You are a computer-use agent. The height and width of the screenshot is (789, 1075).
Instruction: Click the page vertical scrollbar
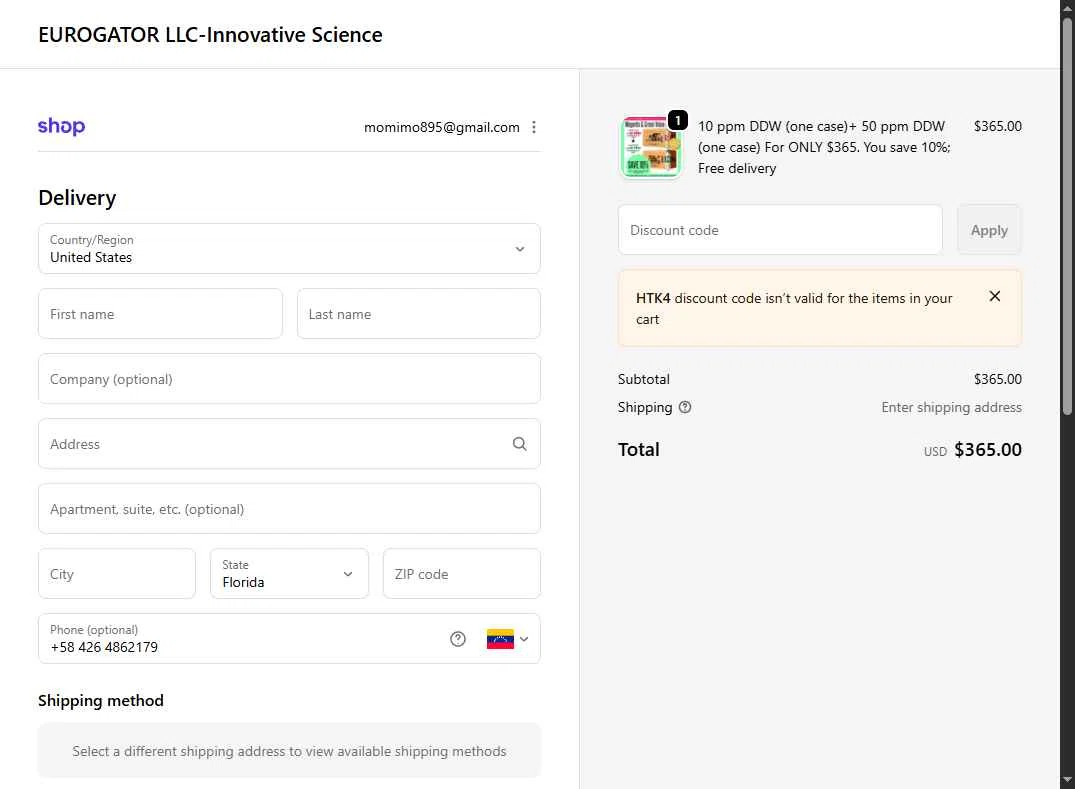click(x=1067, y=216)
